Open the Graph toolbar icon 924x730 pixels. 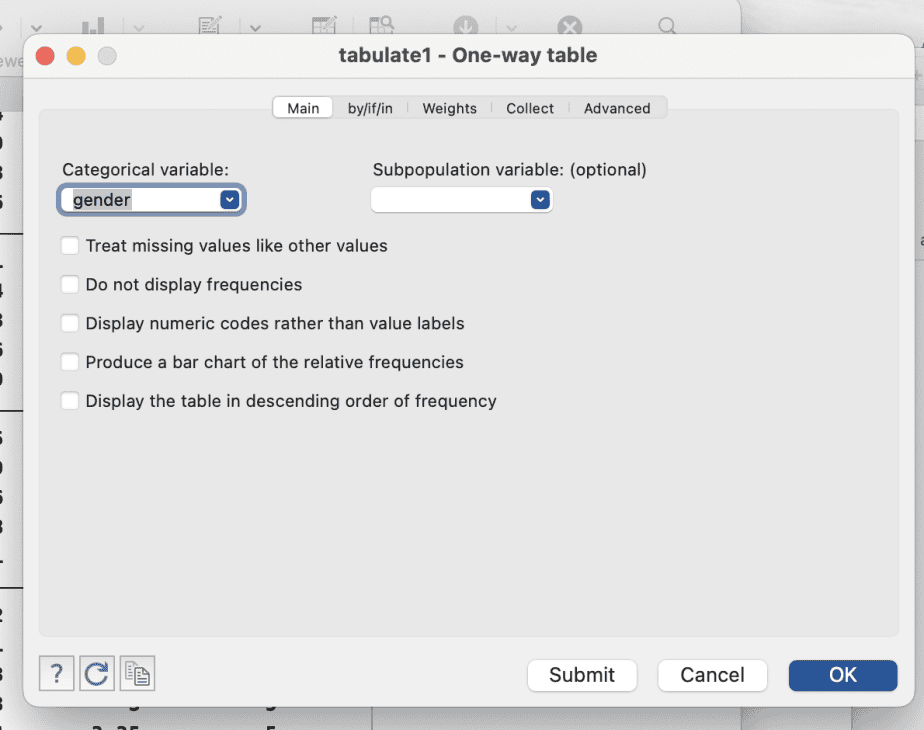(x=93, y=27)
